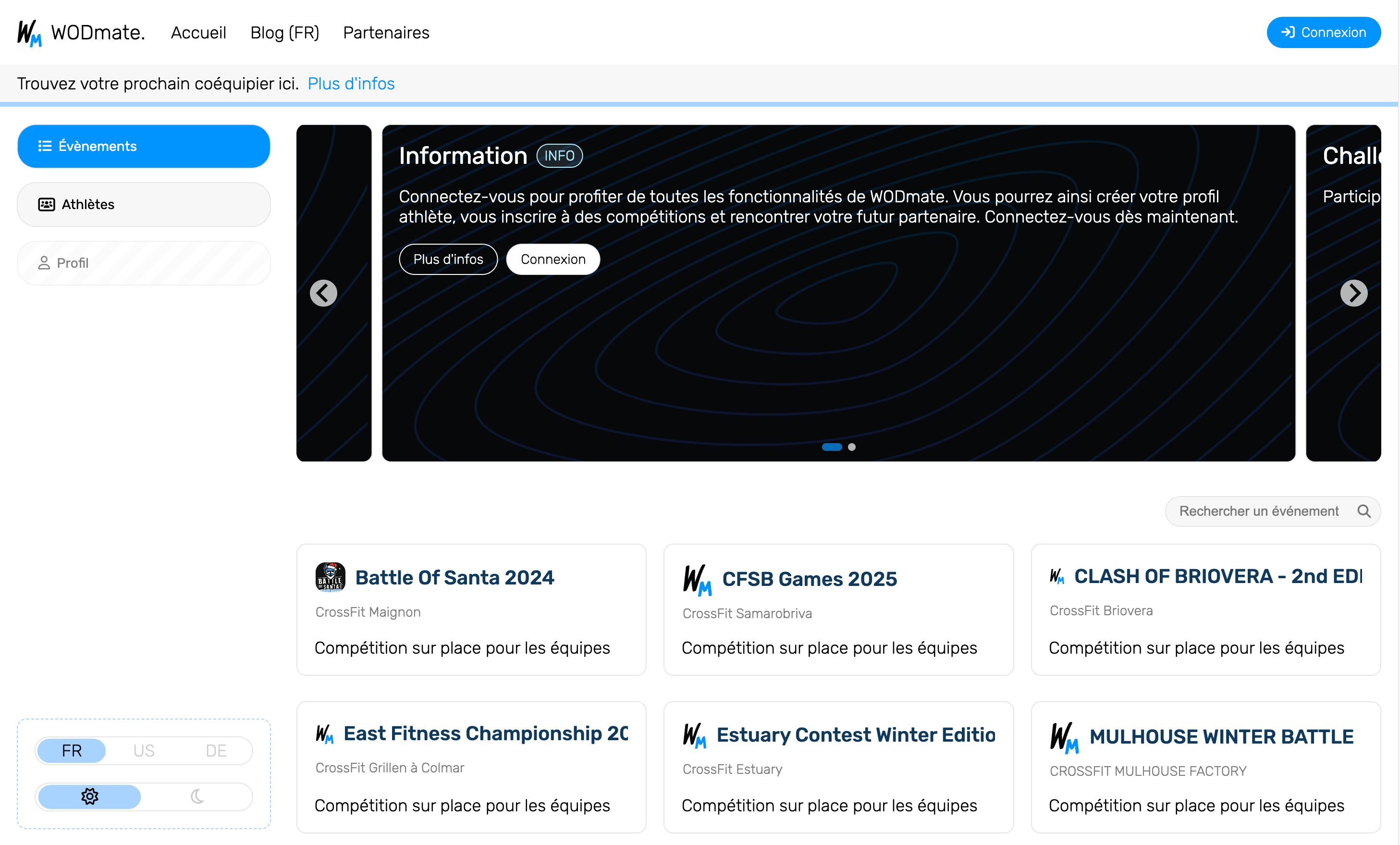This screenshot has height=845, width=1400.
Task: Click the WODmate logo
Action: [x=80, y=32]
